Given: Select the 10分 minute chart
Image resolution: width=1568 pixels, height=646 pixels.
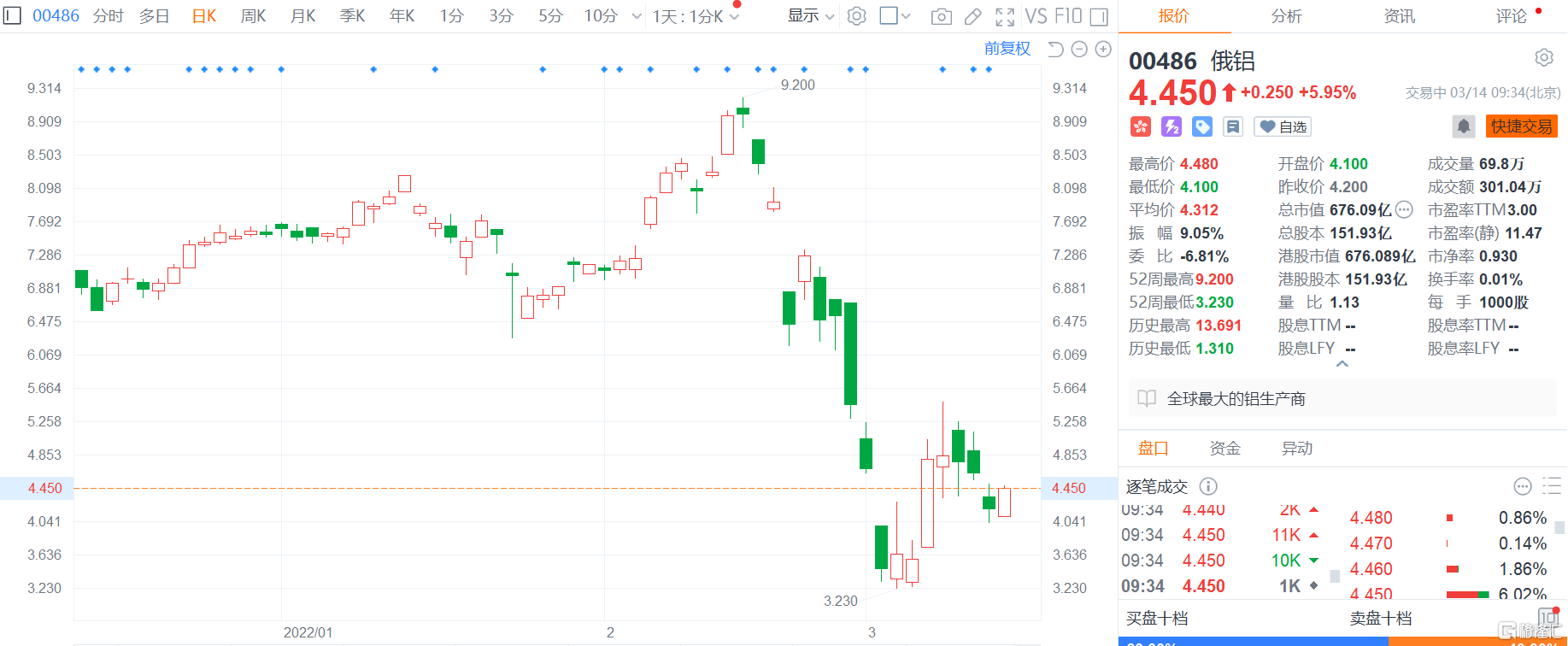Looking at the screenshot, I should point(601,16).
